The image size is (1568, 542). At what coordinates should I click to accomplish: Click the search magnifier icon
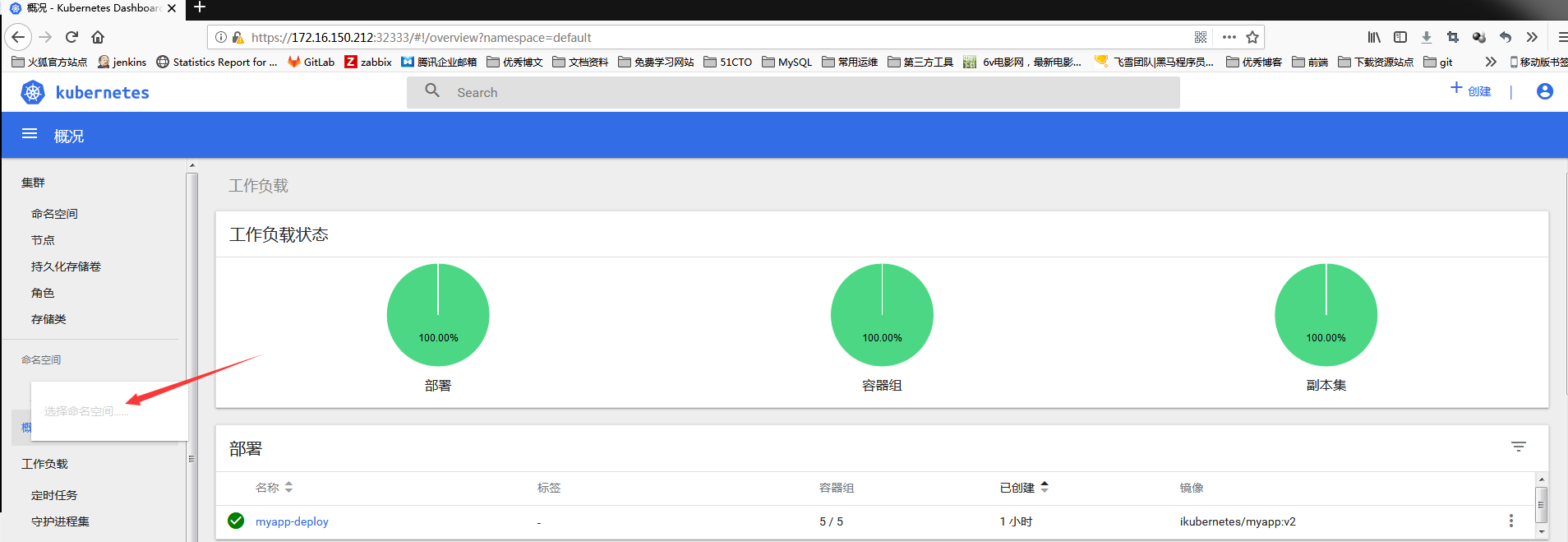[x=432, y=91]
